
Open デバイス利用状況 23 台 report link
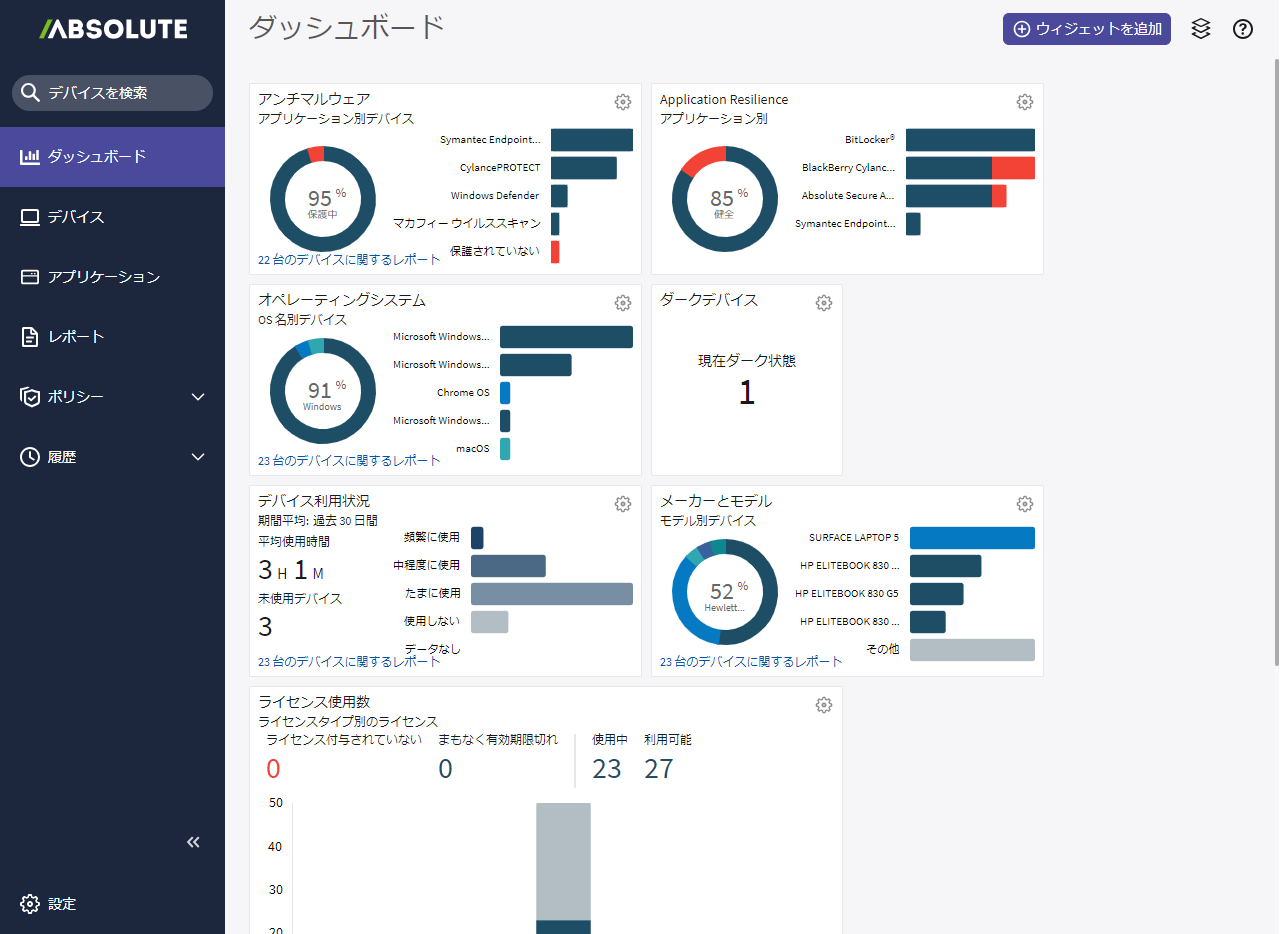click(349, 662)
